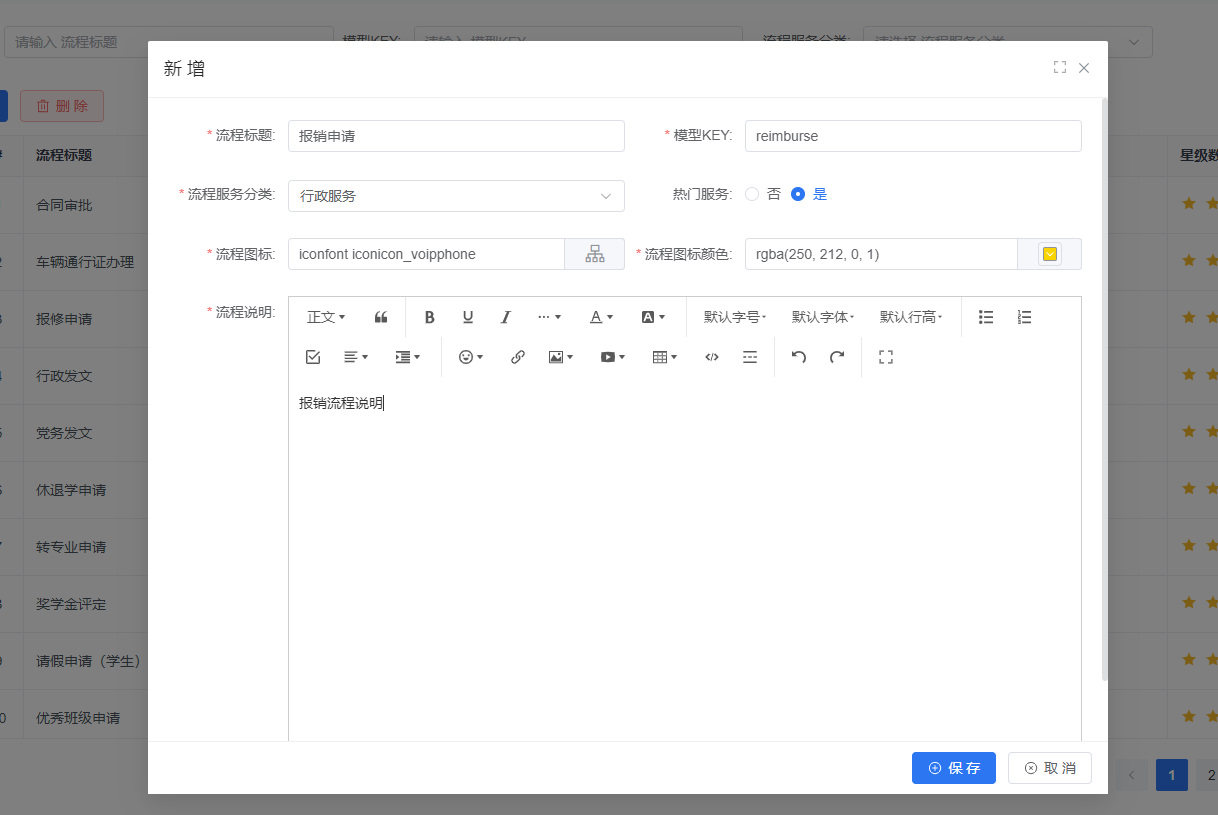
Task: Click the 流程标题 column header in background
Action: point(64,155)
